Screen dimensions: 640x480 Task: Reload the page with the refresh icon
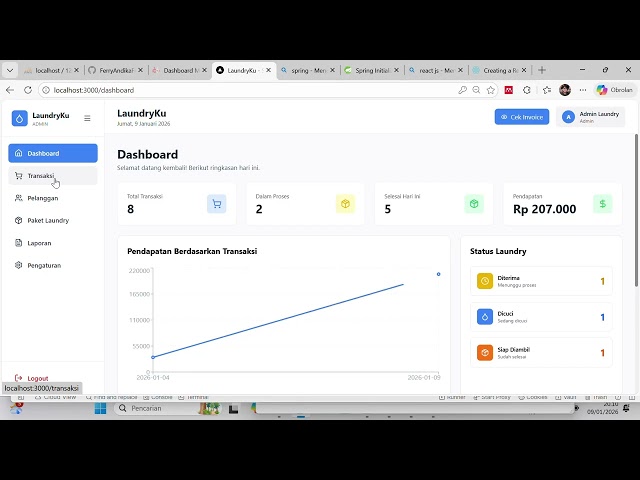(28, 90)
